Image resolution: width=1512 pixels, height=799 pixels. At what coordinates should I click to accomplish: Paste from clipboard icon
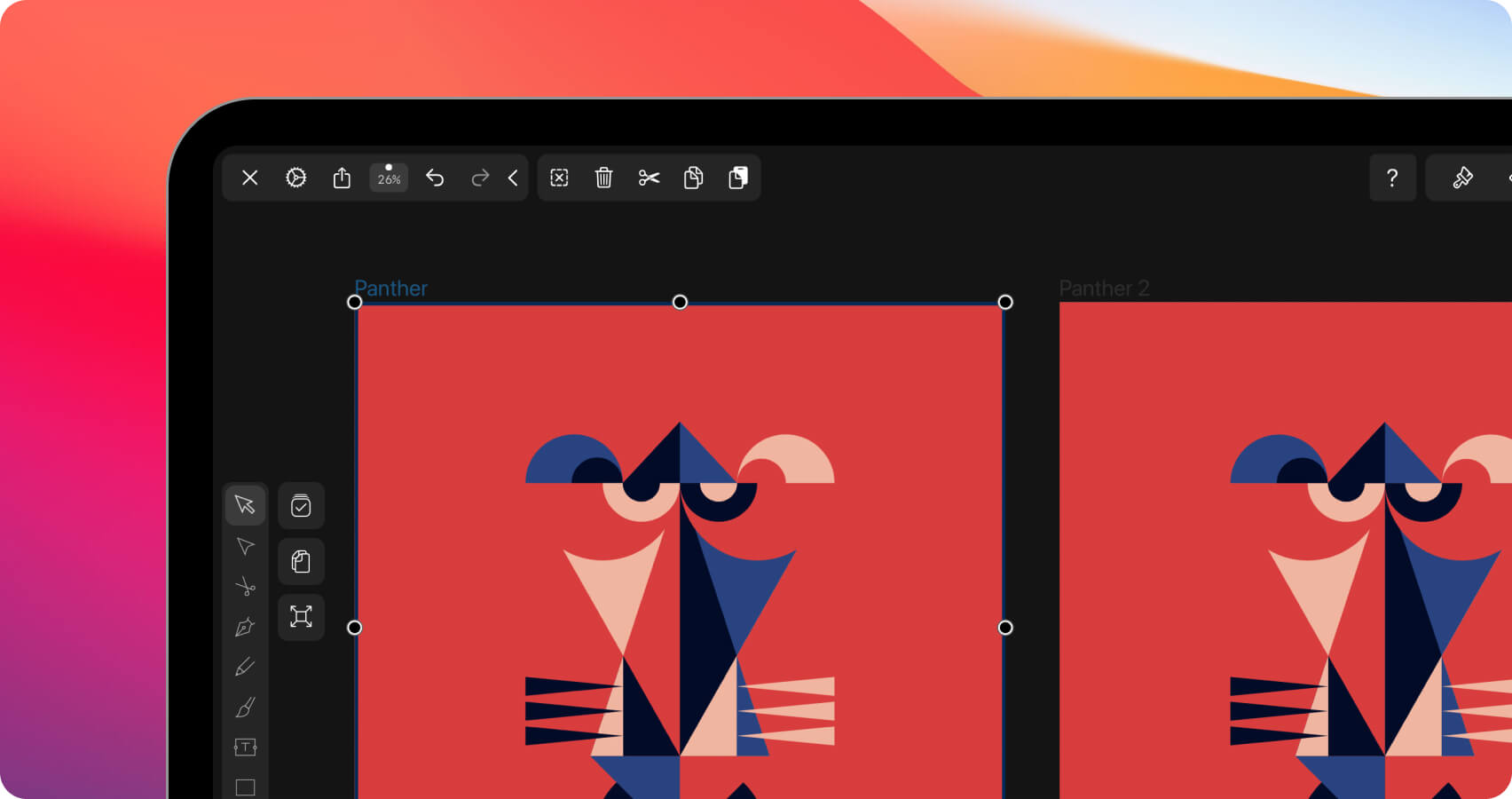(x=738, y=178)
